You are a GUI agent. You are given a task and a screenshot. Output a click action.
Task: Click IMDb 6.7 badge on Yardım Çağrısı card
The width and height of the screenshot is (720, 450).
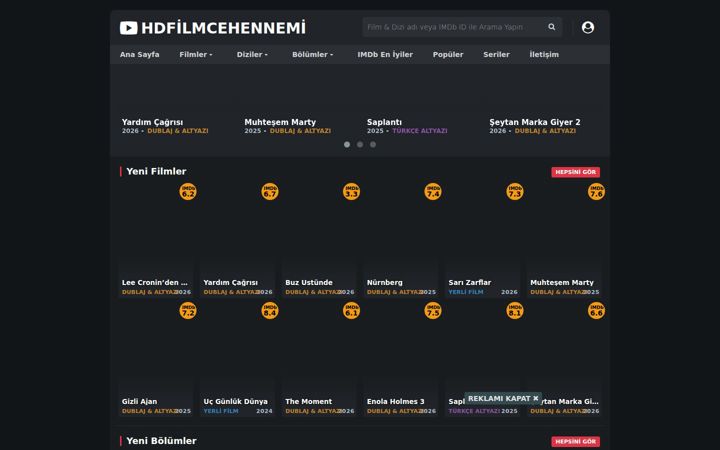click(x=270, y=191)
